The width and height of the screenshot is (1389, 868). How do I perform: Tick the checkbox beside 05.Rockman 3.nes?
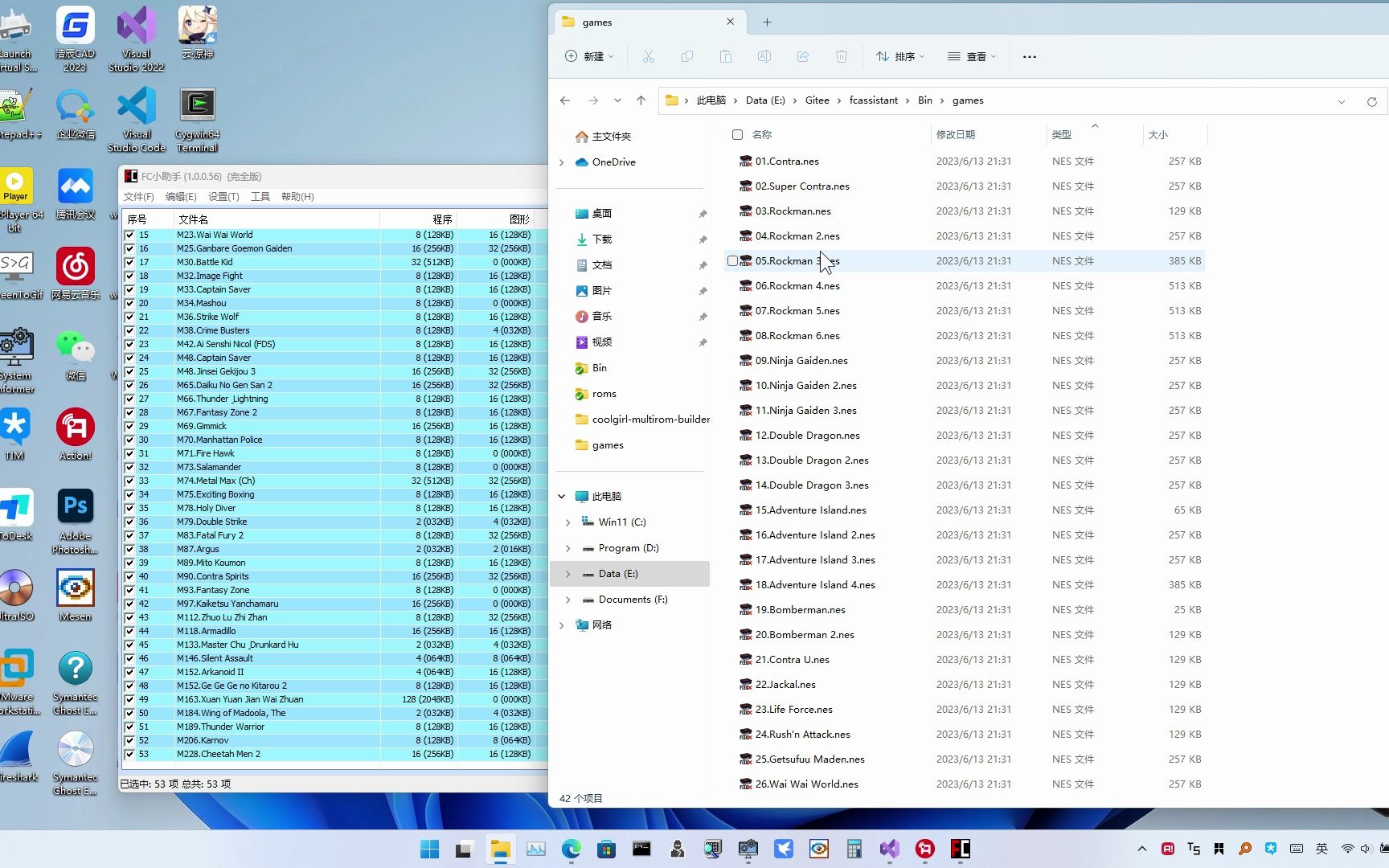[732, 261]
